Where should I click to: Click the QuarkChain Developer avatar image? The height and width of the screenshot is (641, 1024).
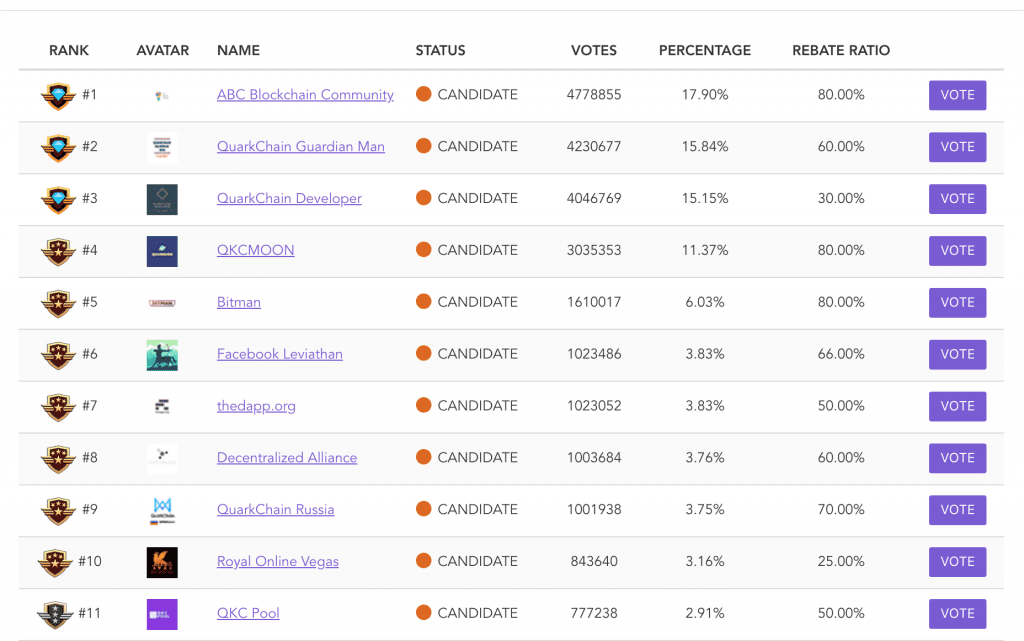tap(162, 199)
